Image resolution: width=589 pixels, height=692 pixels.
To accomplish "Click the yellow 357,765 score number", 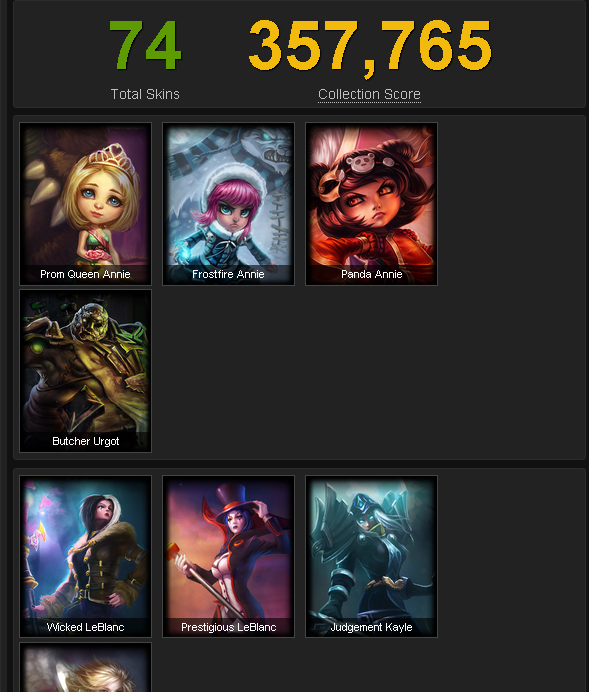I will tap(370, 47).
